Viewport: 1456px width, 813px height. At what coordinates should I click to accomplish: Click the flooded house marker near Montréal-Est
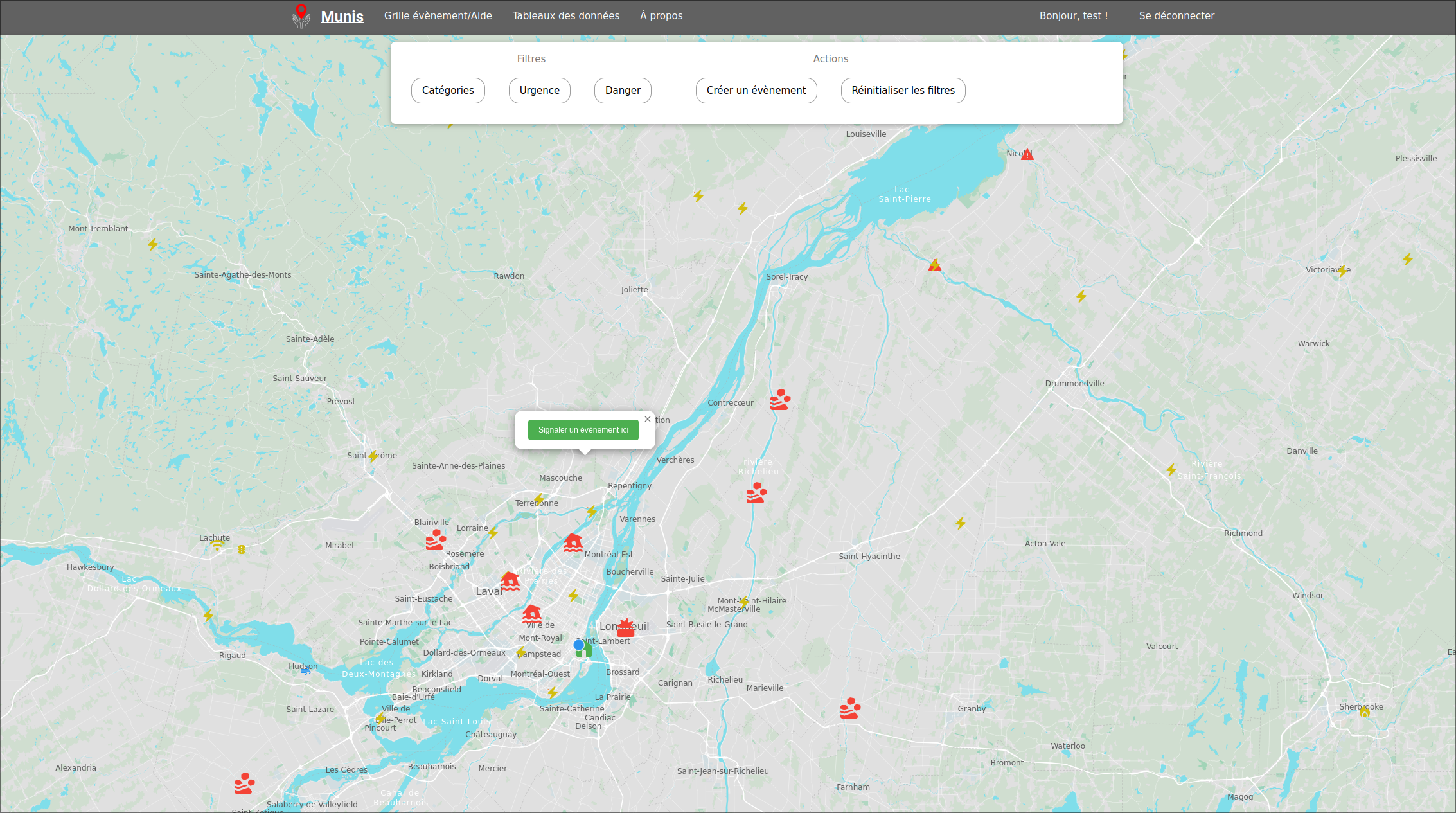pos(573,543)
